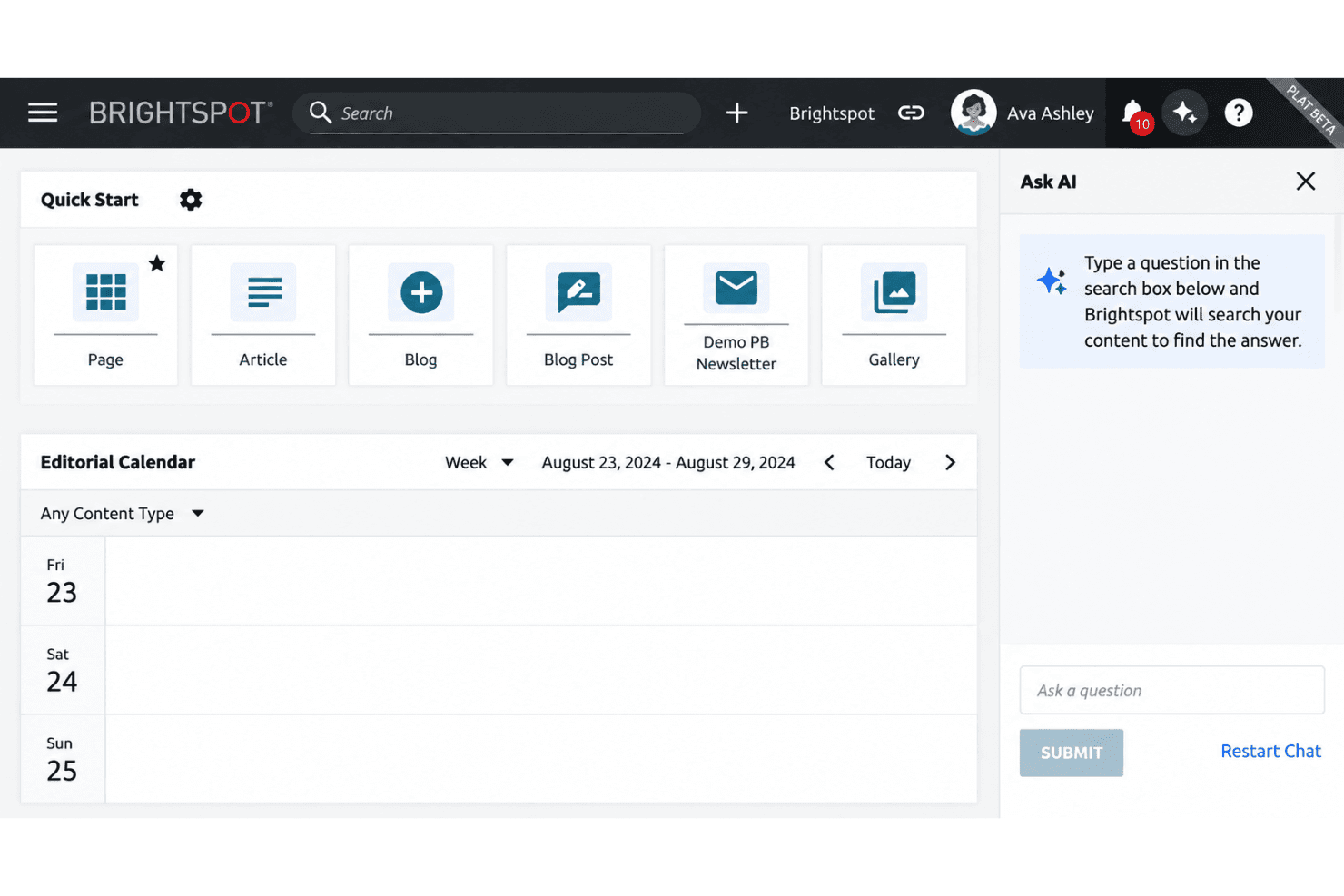Jump to Today in Editorial Calendar

[x=888, y=462]
